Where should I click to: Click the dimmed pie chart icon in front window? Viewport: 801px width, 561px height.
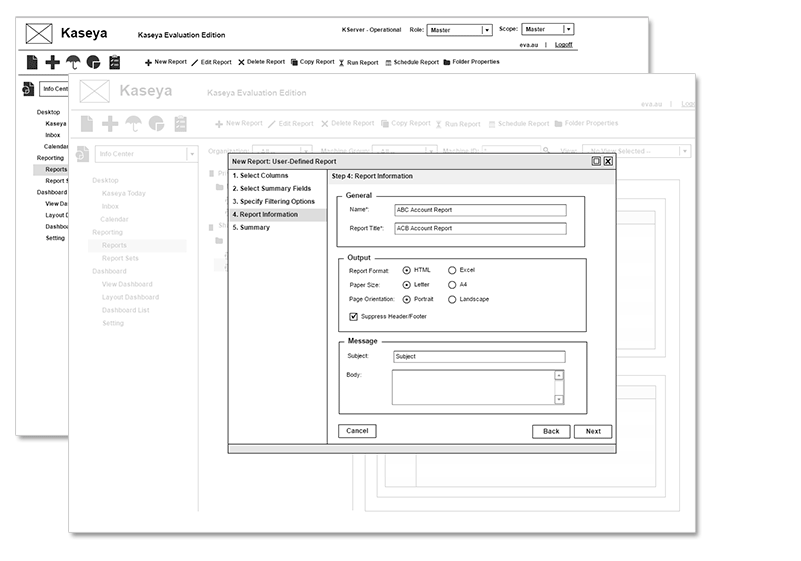[x=156, y=124]
